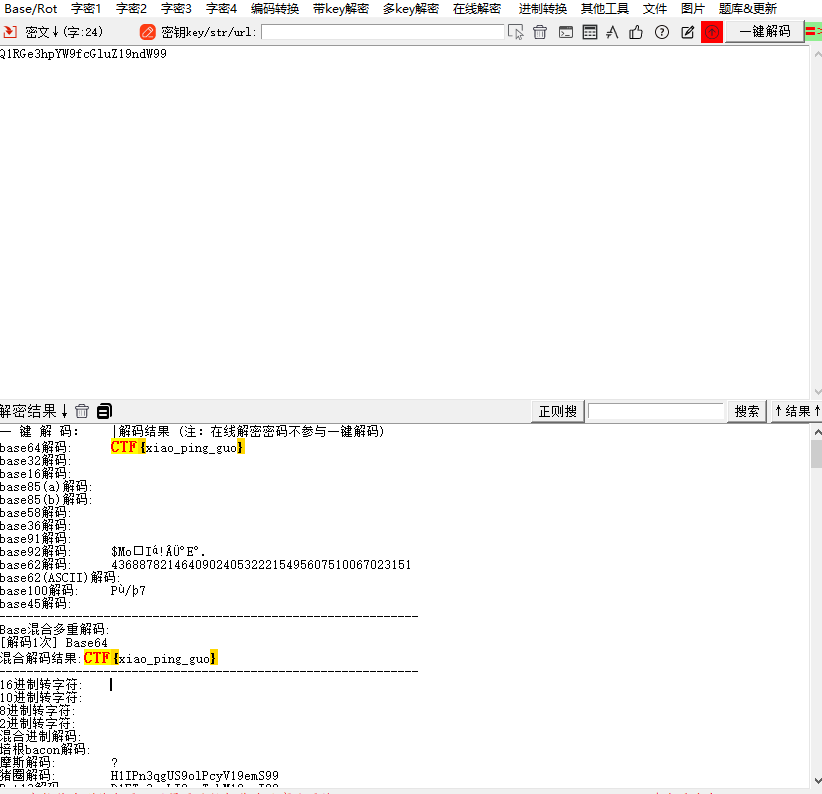The width and height of the screenshot is (822, 794).
Task: Select the font 'A' icon in the toolbar
Action: [613, 32]
